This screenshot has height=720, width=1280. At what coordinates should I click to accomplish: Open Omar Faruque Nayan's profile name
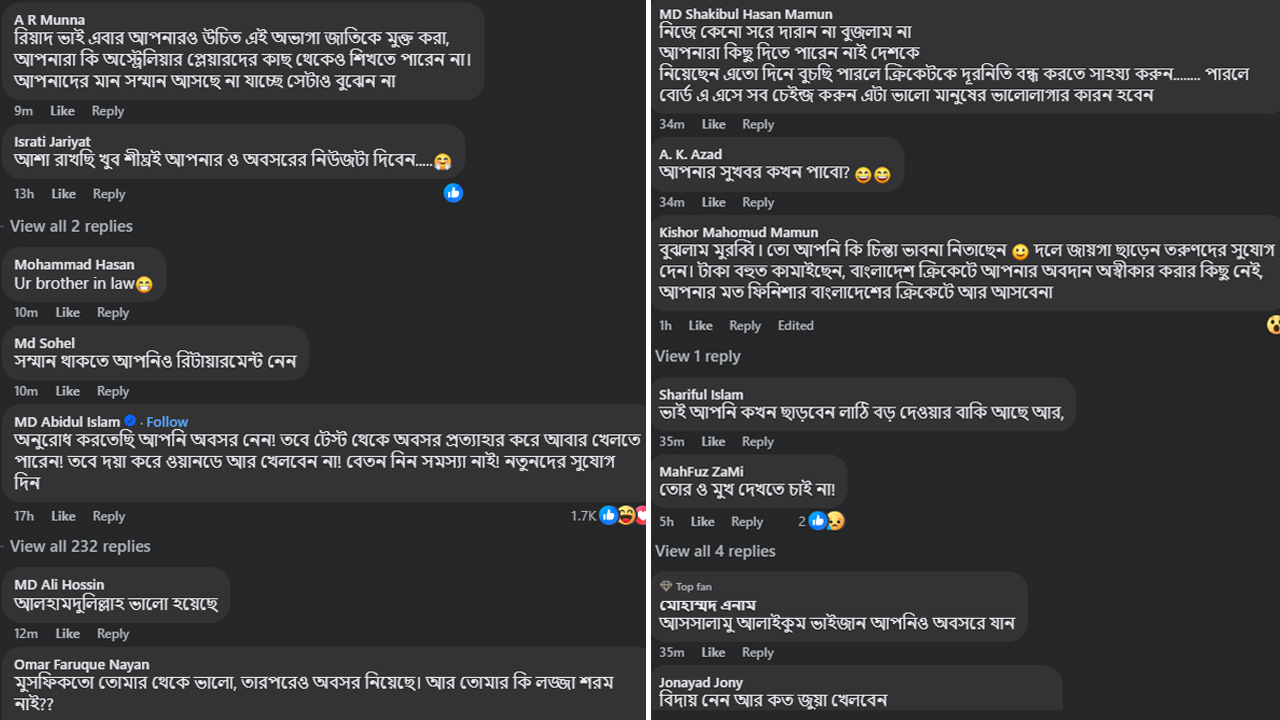pyautogui.click(x=82, y=664)
